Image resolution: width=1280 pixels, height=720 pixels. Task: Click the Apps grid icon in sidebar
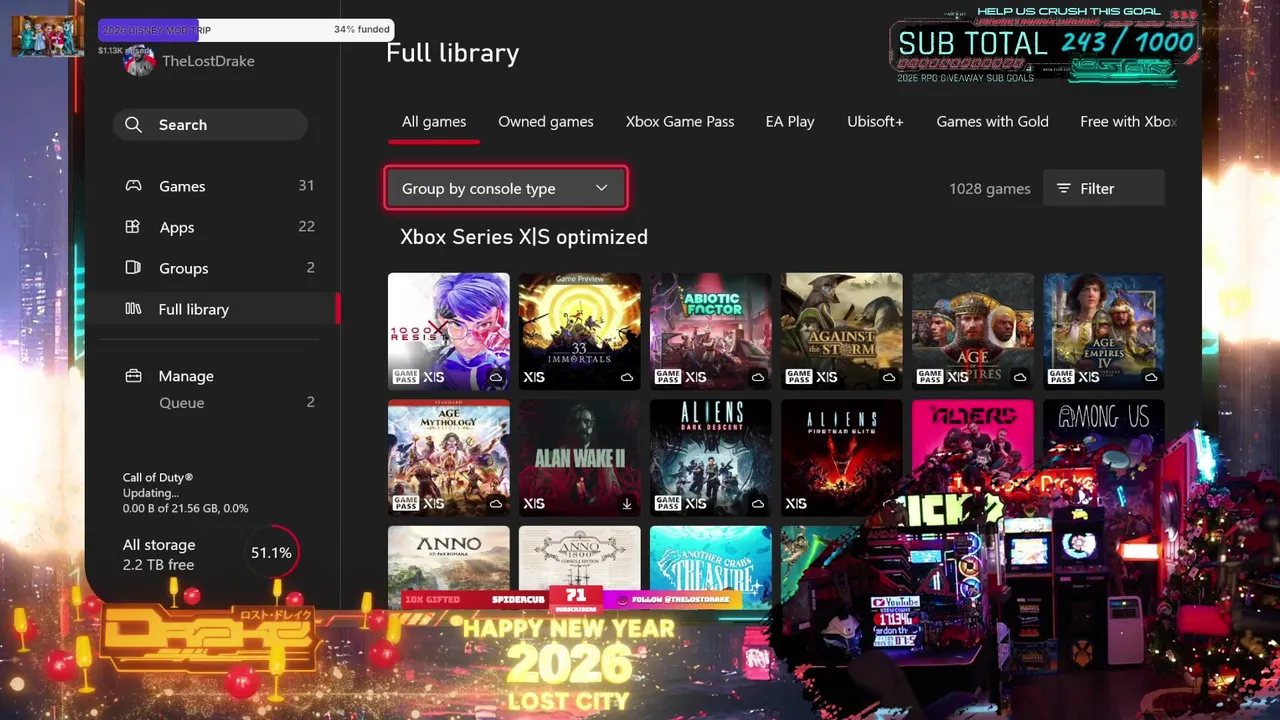pos(132,227)
